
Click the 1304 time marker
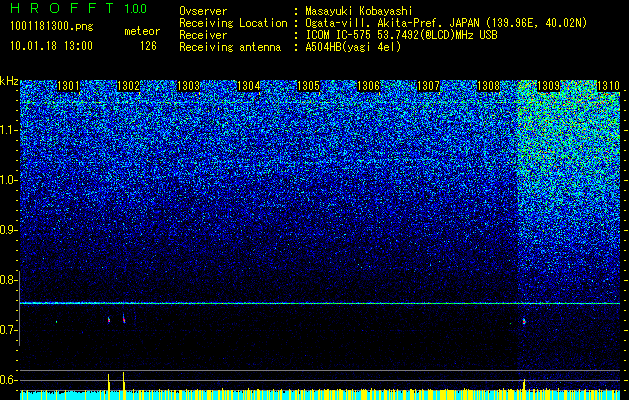(248, 86)
